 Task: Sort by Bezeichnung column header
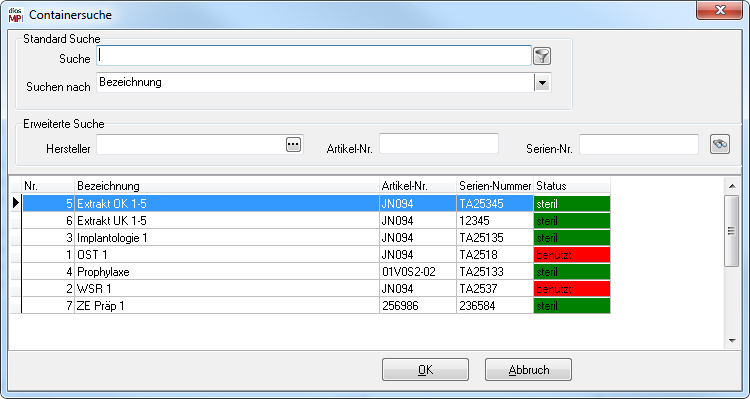click(227, 186)
